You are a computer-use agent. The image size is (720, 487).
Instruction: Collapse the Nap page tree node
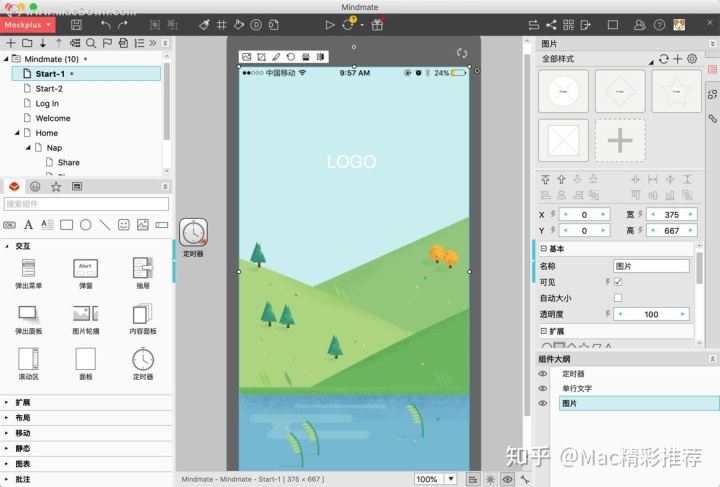pos(28,148)
